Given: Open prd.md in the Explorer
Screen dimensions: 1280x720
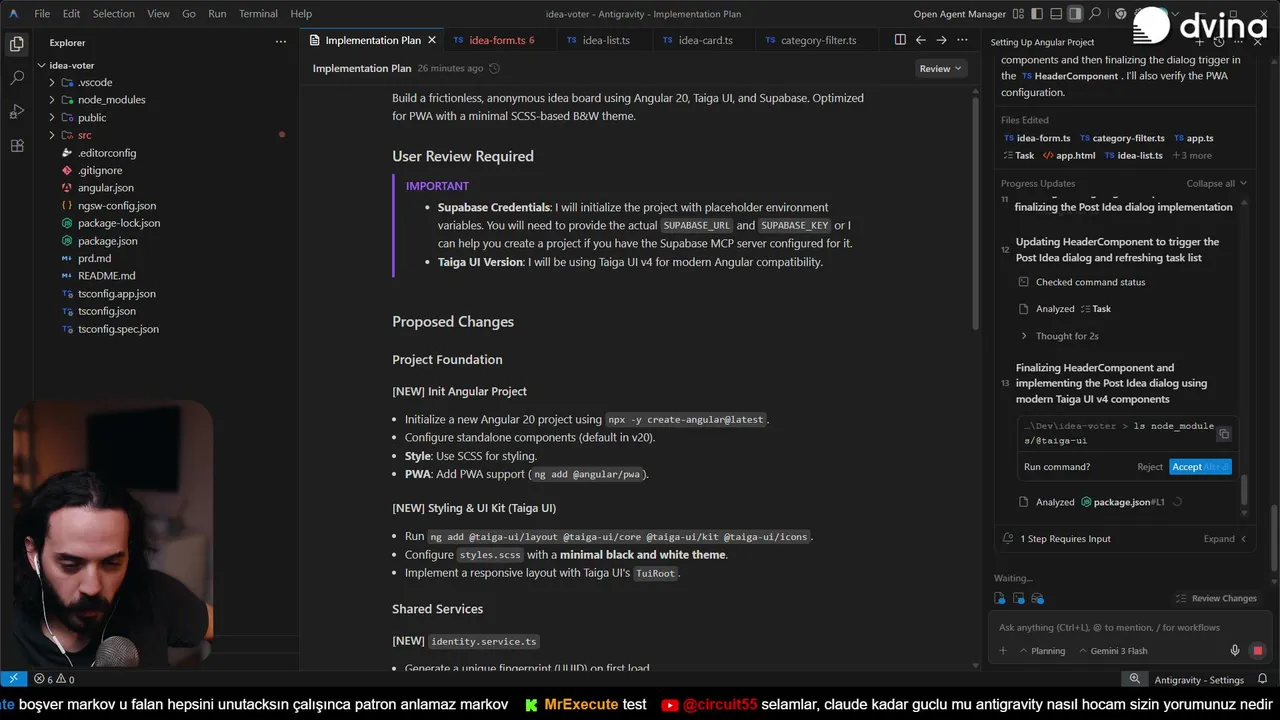Looking at the screenshot, I should click(94, 258).
